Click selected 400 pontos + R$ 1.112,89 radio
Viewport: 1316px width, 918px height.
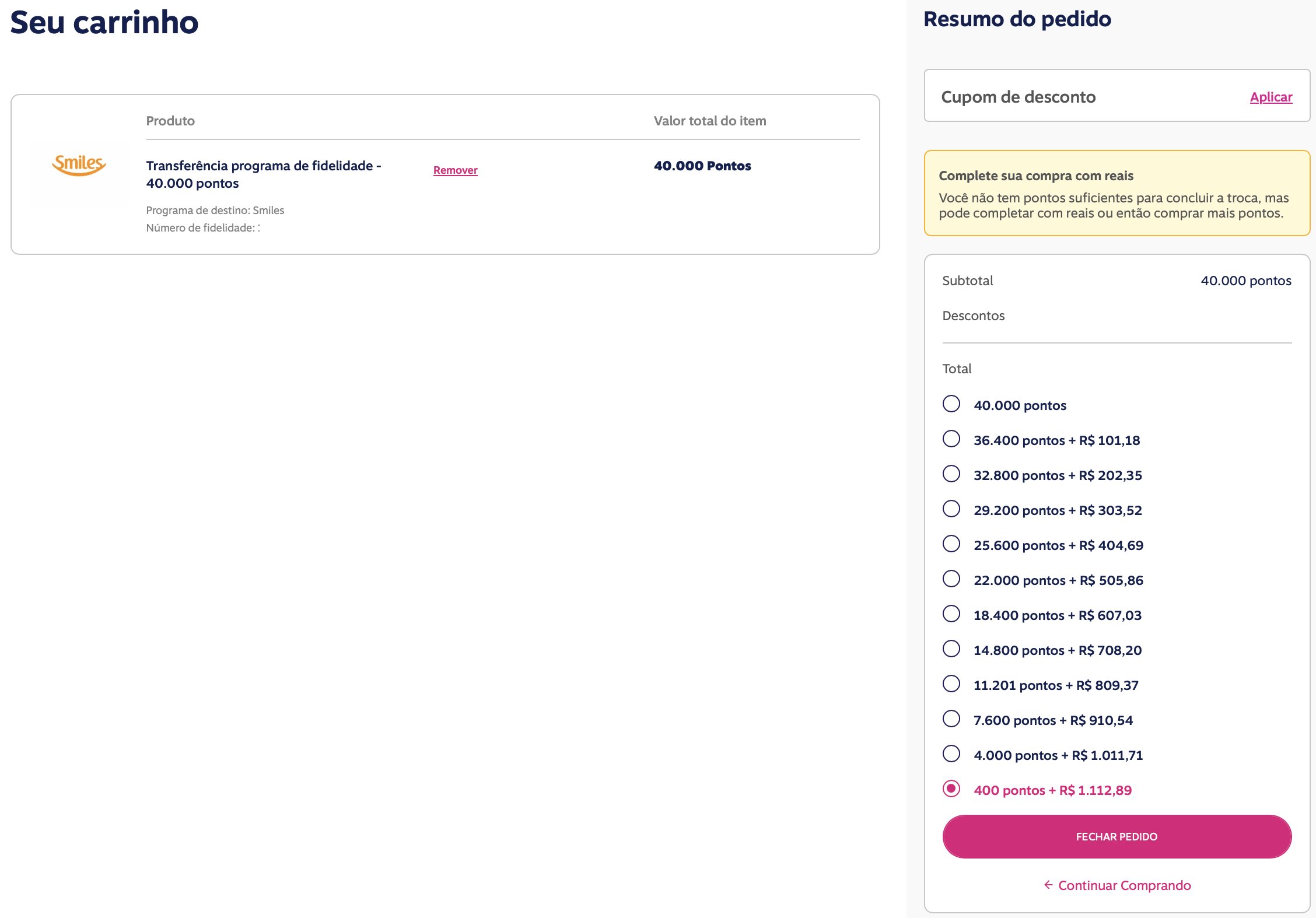[951, 789]
